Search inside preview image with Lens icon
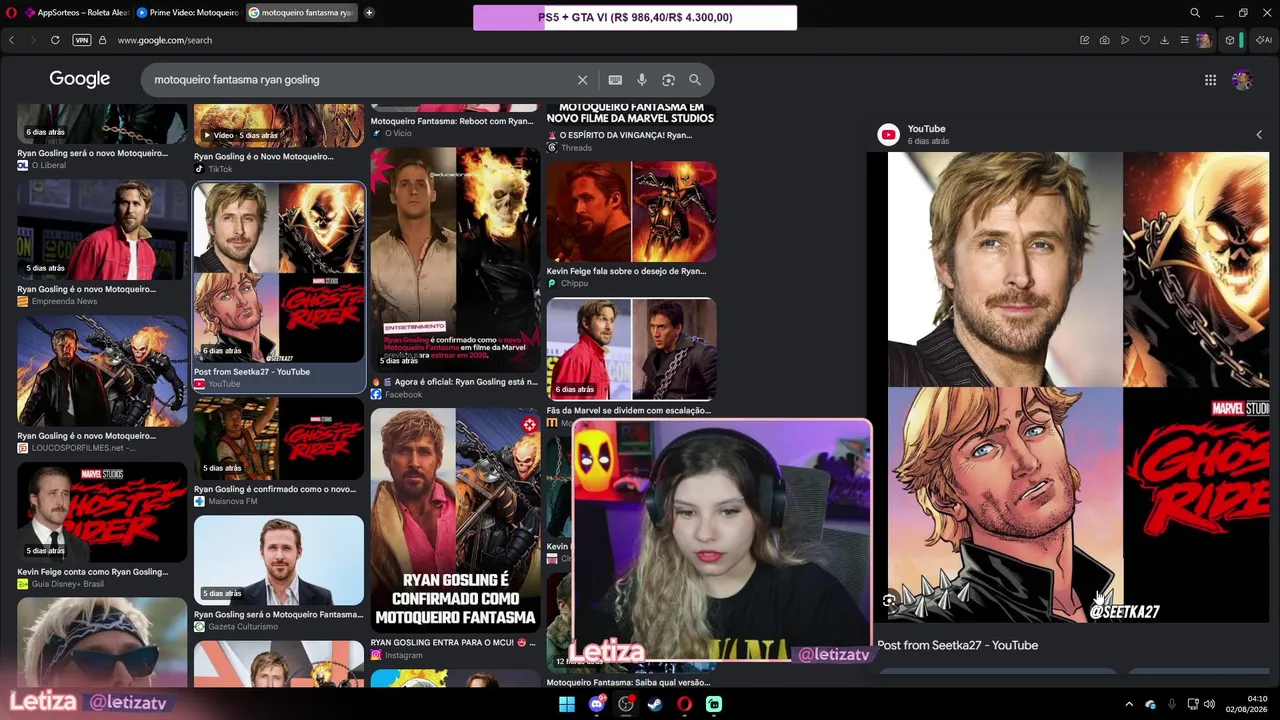1280x720 pixels. click(x=889, y=601)
